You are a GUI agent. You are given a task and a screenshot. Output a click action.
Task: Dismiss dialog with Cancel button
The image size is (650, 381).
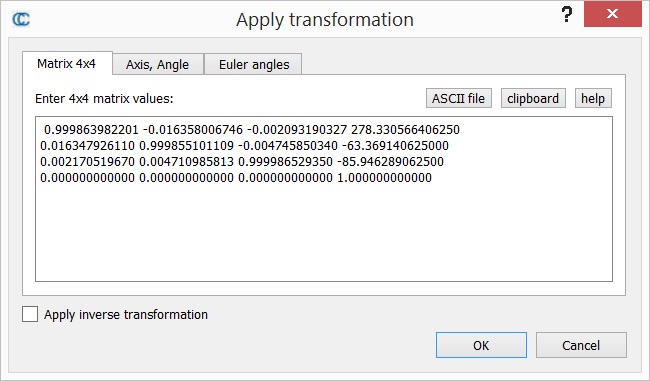(581, 345)
